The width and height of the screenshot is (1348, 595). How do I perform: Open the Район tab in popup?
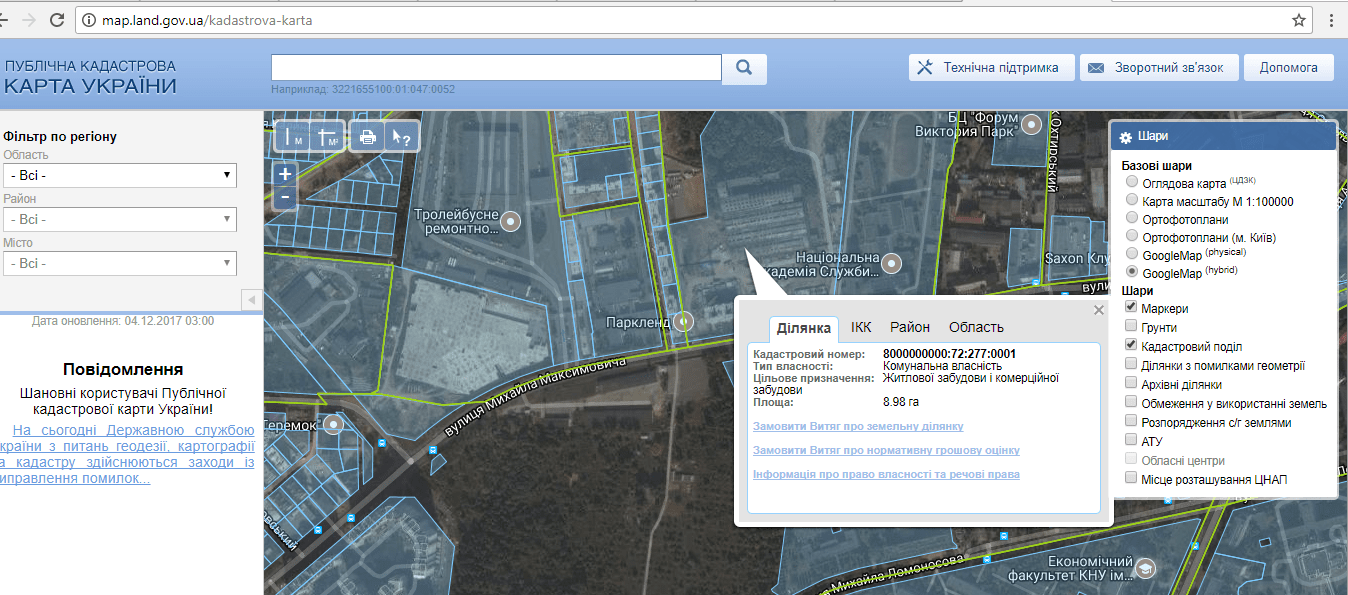tap(909, 327)
